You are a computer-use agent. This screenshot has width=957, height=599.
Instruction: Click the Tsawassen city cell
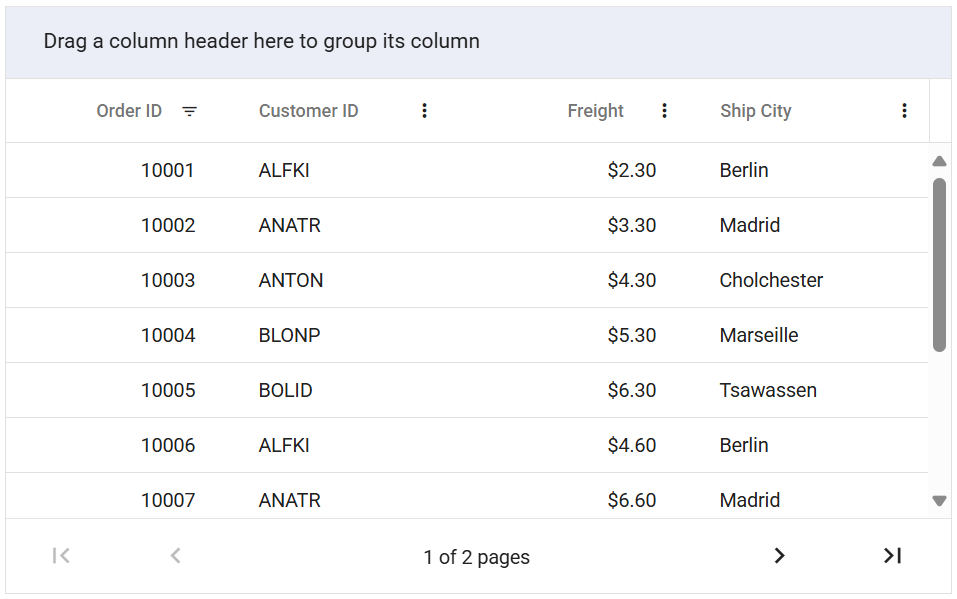768,390
